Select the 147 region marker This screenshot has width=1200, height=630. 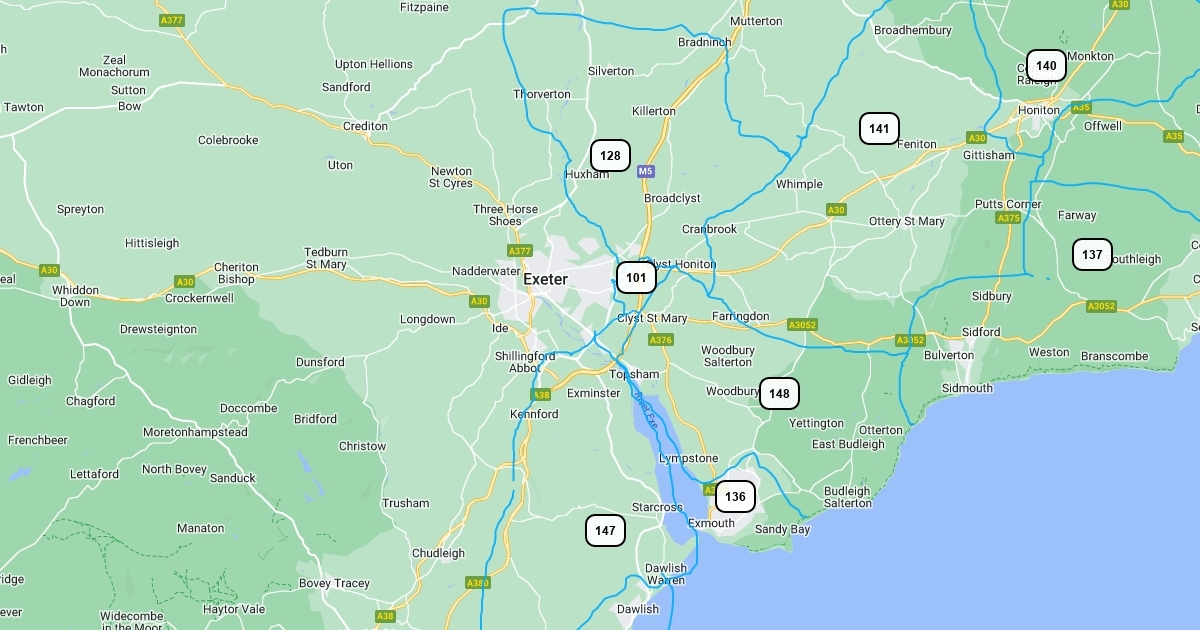pyautogui.click(x=605, y=530)
